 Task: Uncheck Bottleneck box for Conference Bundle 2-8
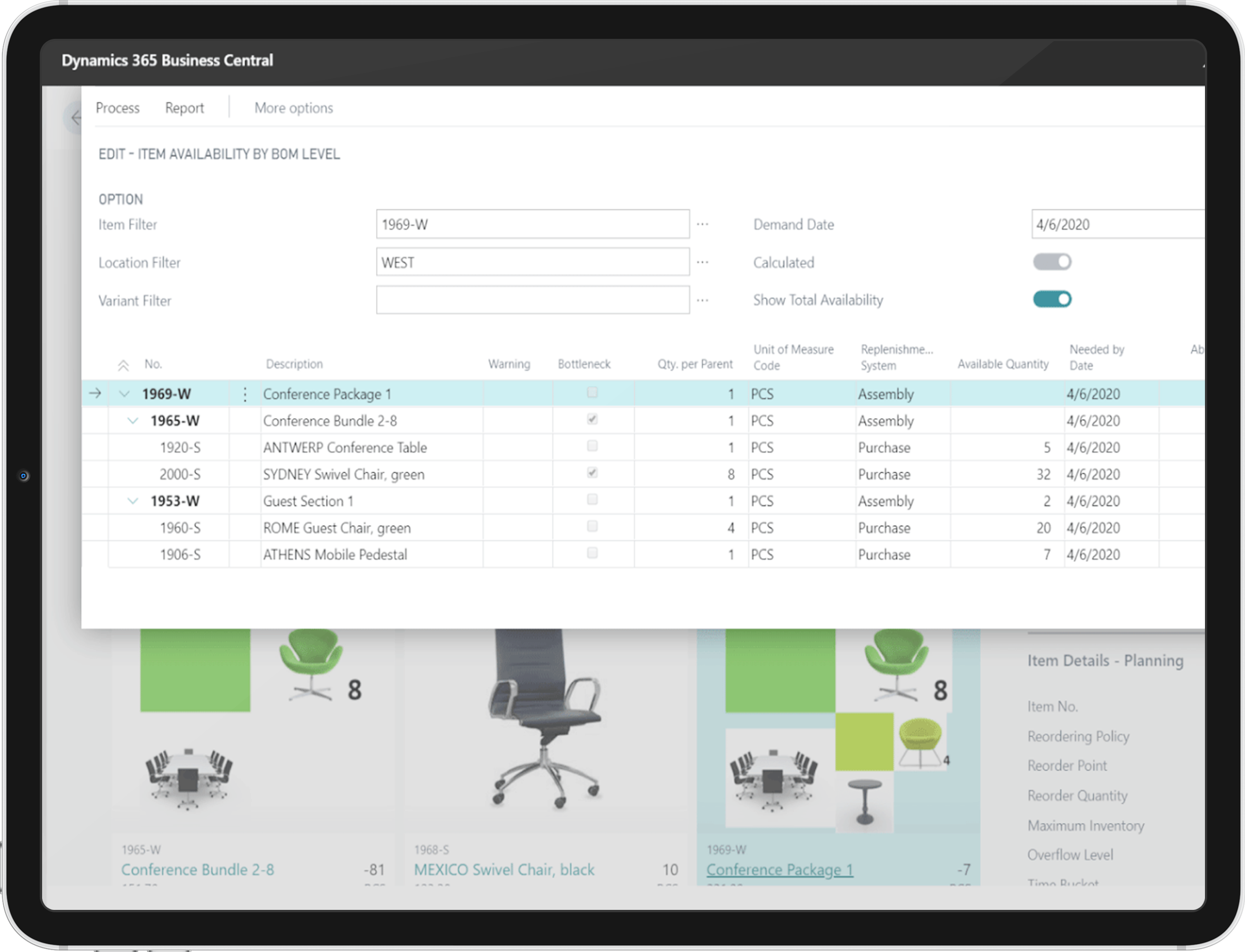pyautogui.click(x=592, y=419)
